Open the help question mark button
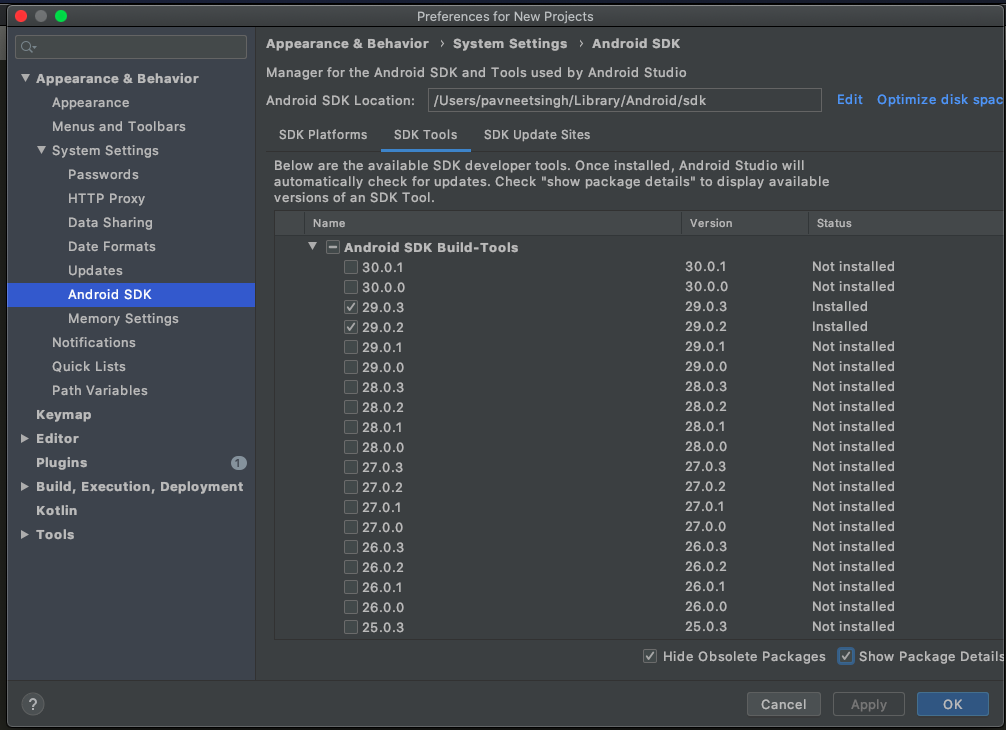Image resolution: width=1006 pixels, height=730 pixels. (33, 704)
